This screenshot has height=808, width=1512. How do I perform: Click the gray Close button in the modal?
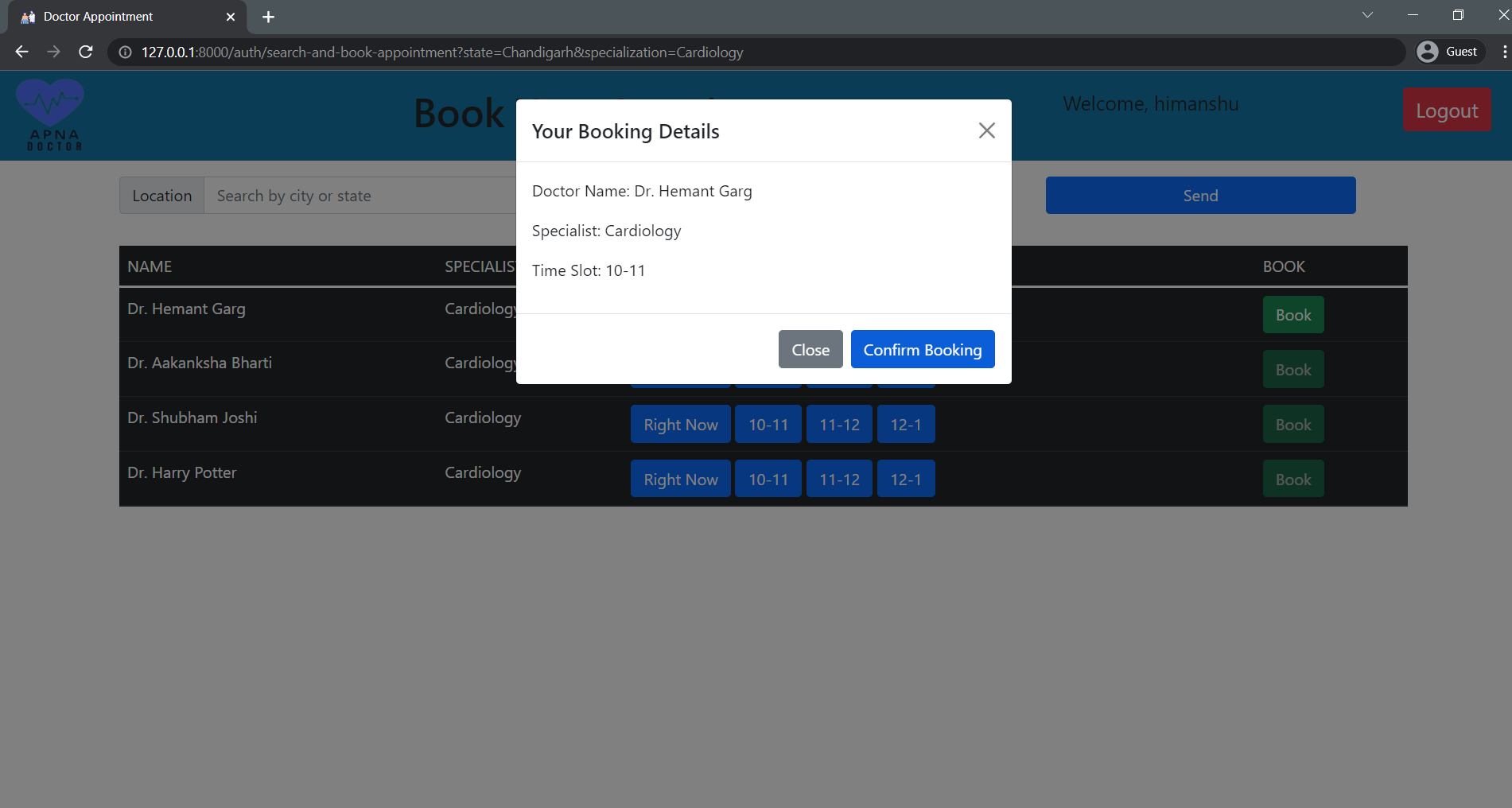click(x=810, y=349)
